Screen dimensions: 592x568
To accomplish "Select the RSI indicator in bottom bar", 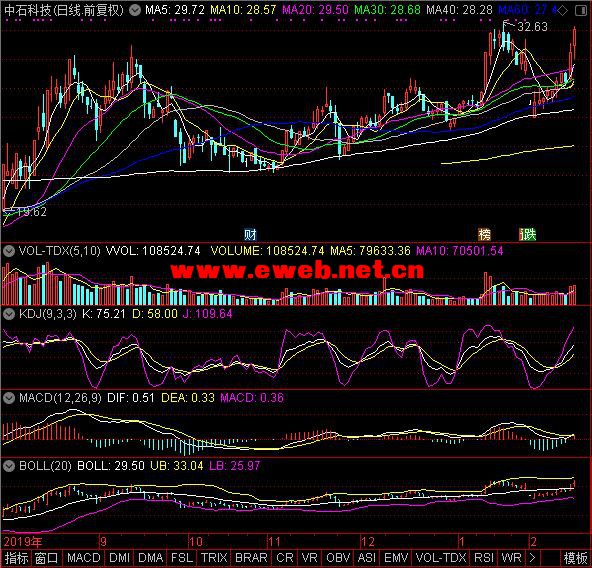I will pos(484,558).
